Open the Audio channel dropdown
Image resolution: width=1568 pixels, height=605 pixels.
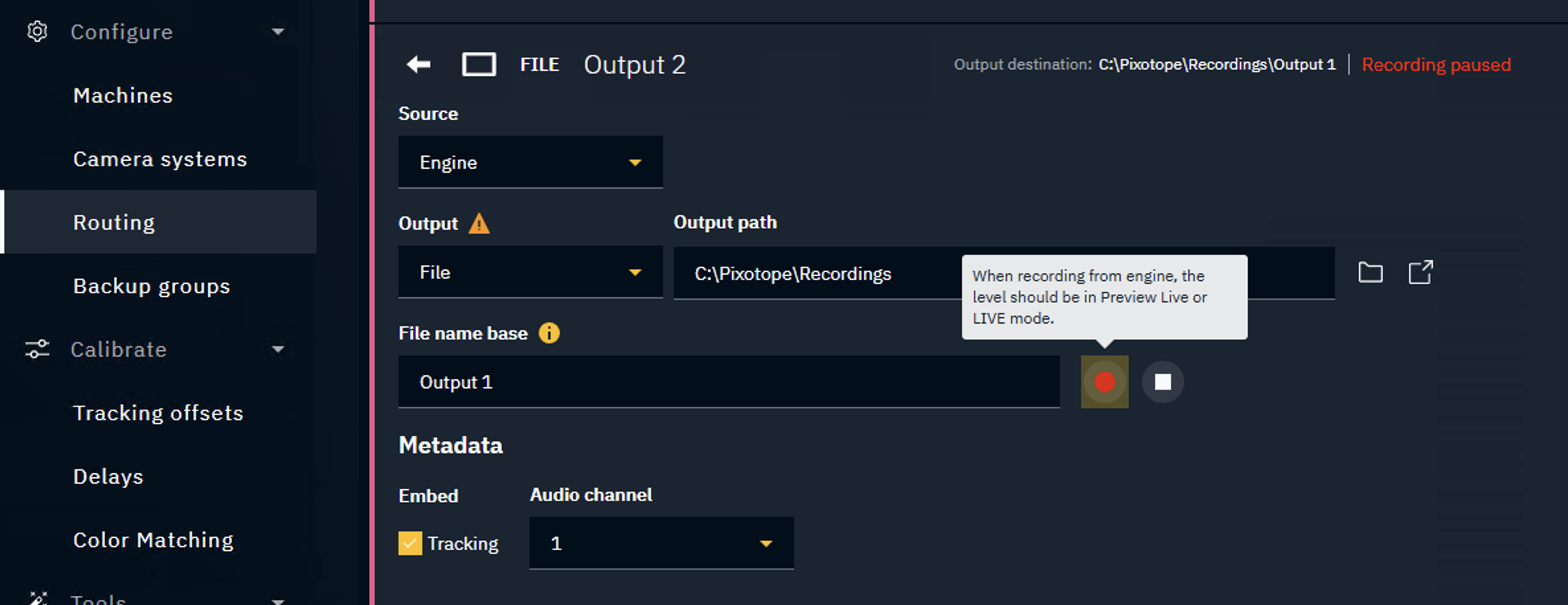pyautogui.click(x=661, y=543)
